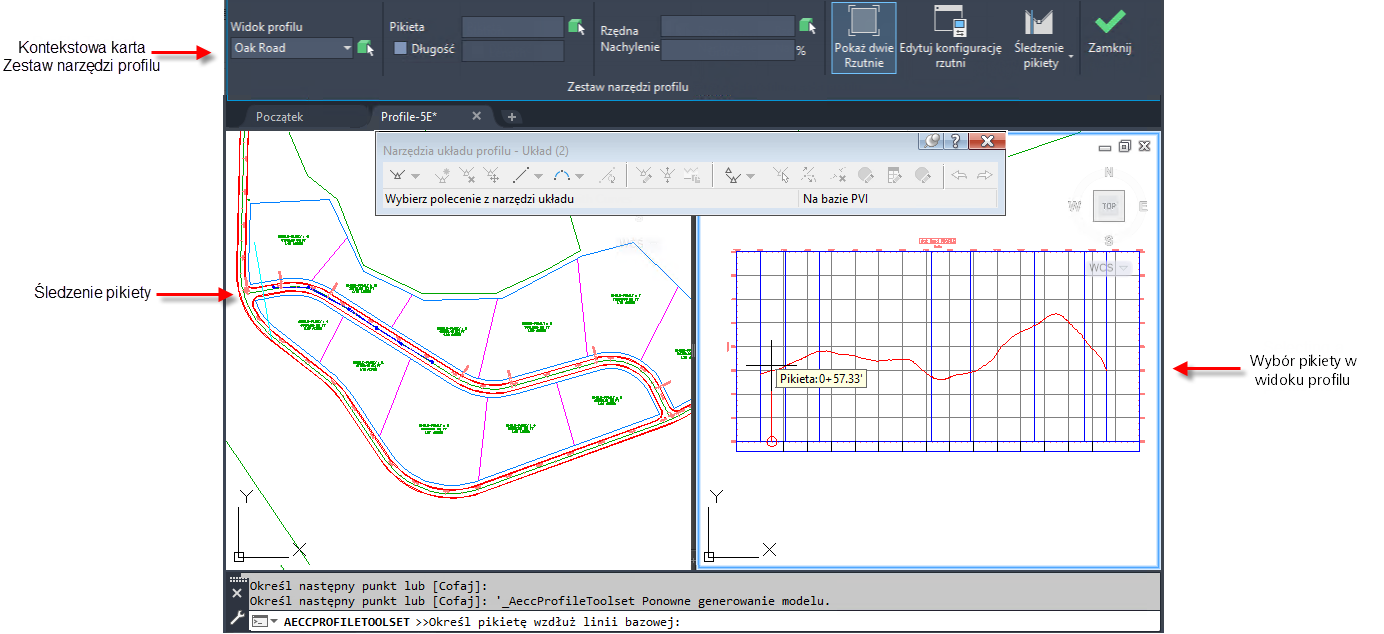Open the vertical curve tool dropdown arrow
1384x634 pixels.
click(x=580, y=177)
